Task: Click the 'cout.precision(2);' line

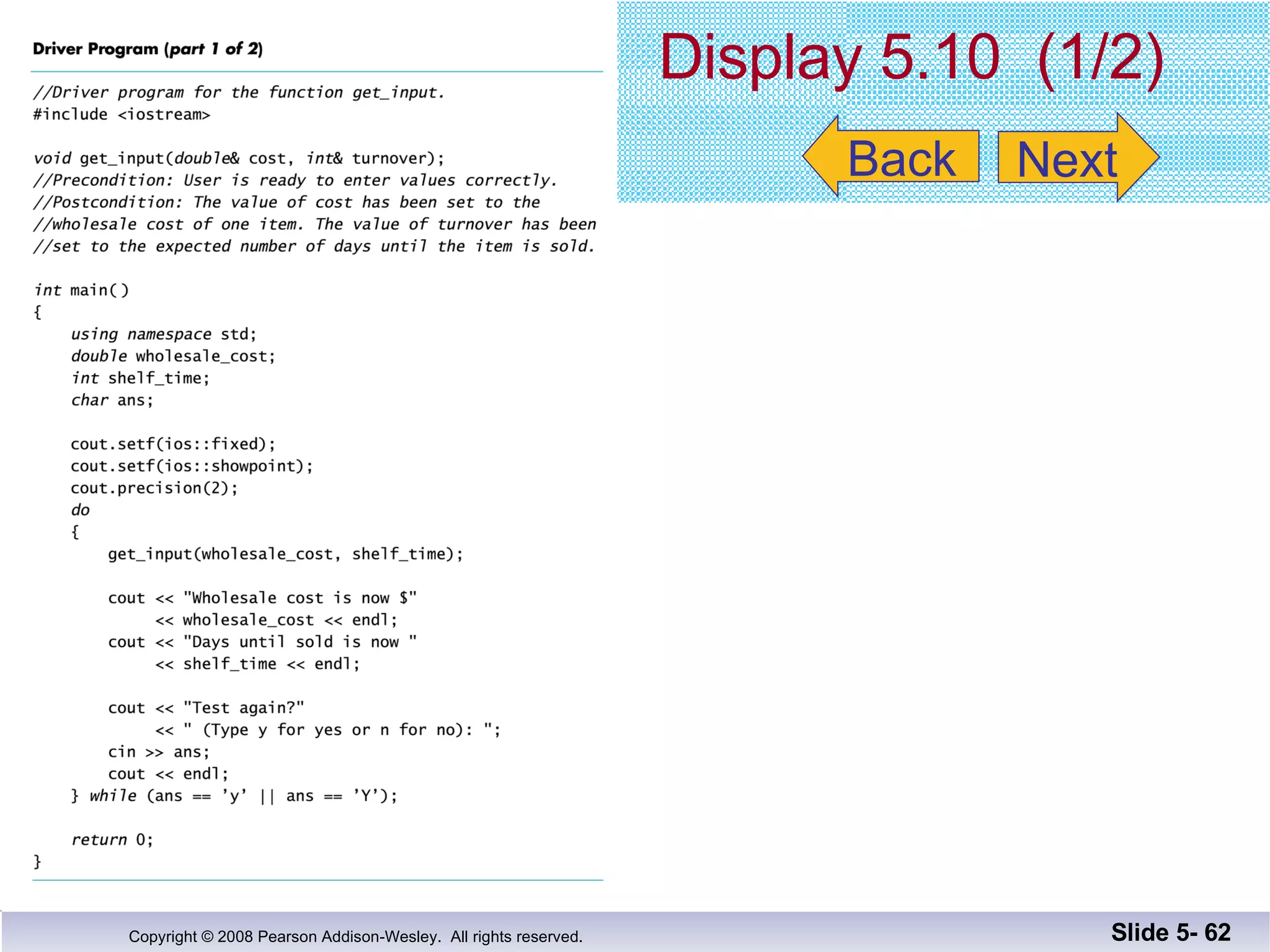Action: (x=154, y=488)
